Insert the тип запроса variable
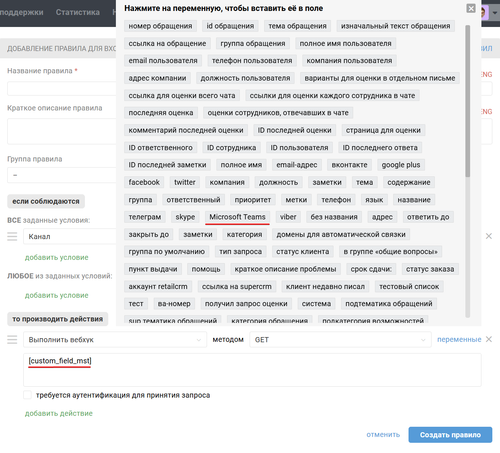The height and width of the screenshot is (453, 500). 240,252
